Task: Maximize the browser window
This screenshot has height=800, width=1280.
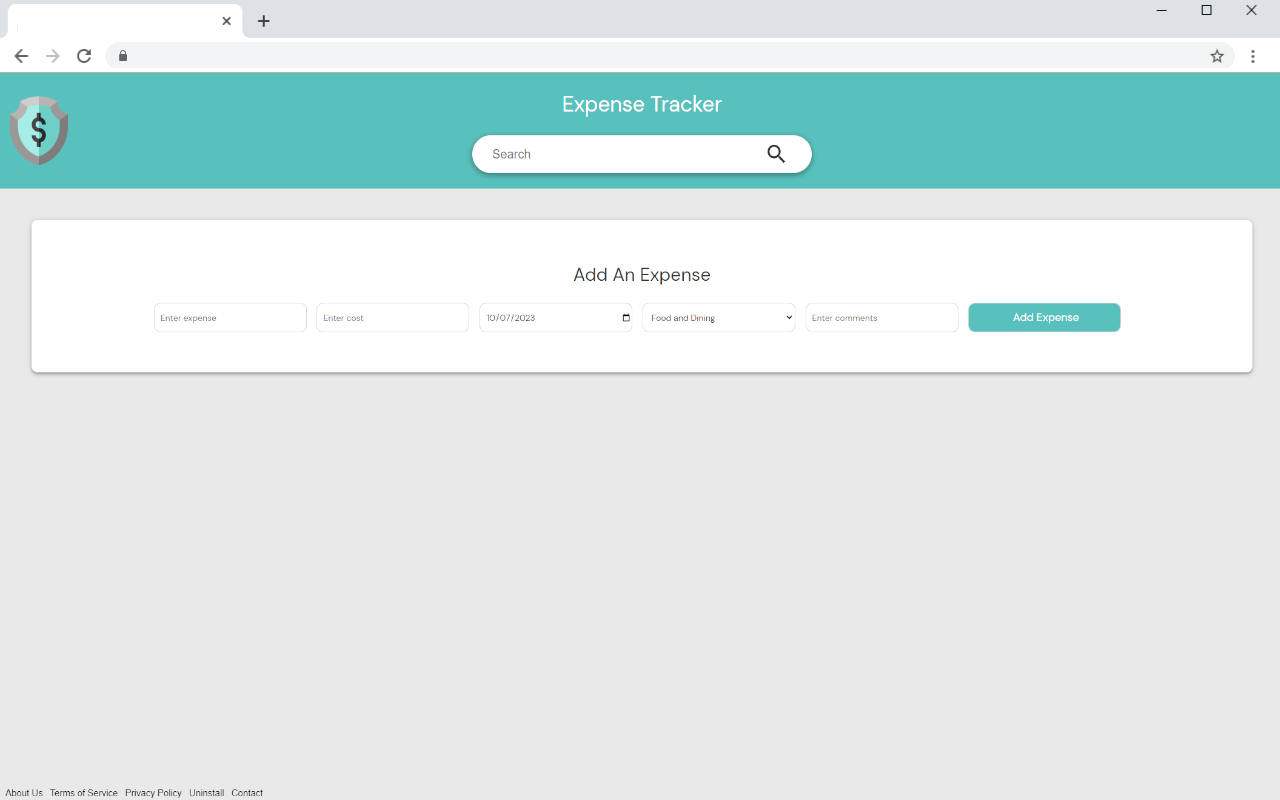Action: click(x=1207, y=11)
